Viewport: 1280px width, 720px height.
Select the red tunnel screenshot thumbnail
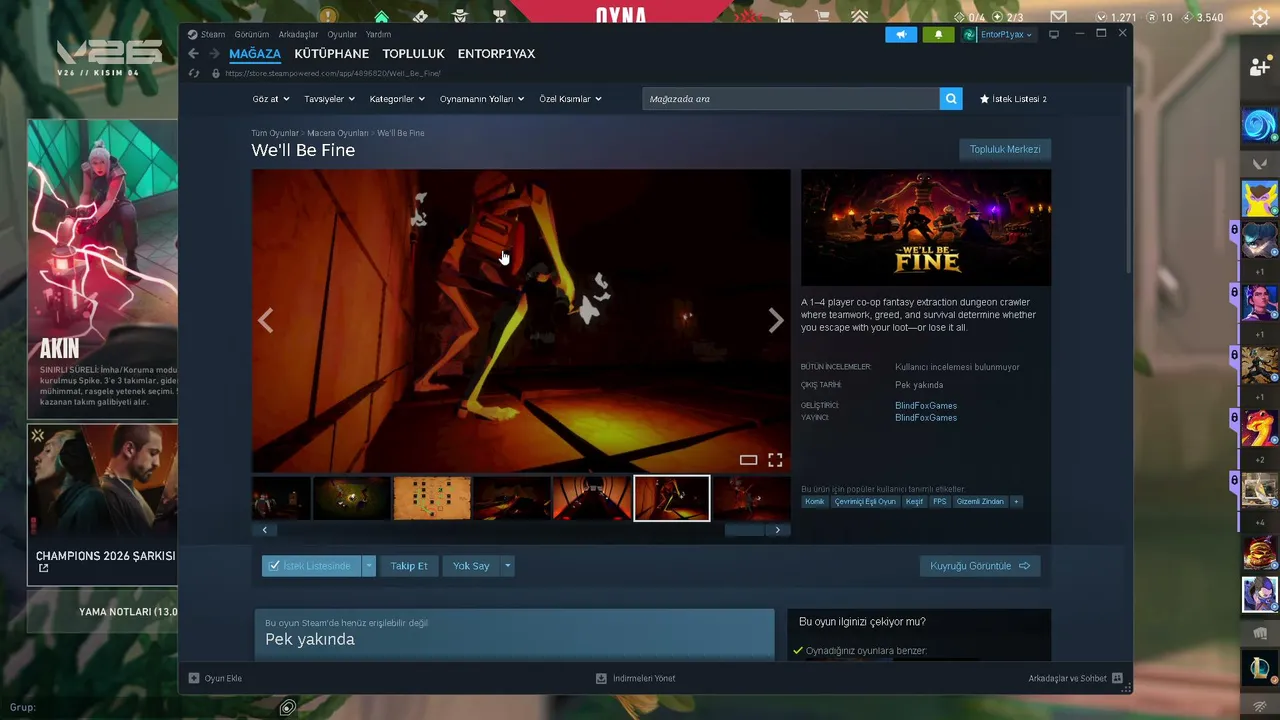click(592, 498)
